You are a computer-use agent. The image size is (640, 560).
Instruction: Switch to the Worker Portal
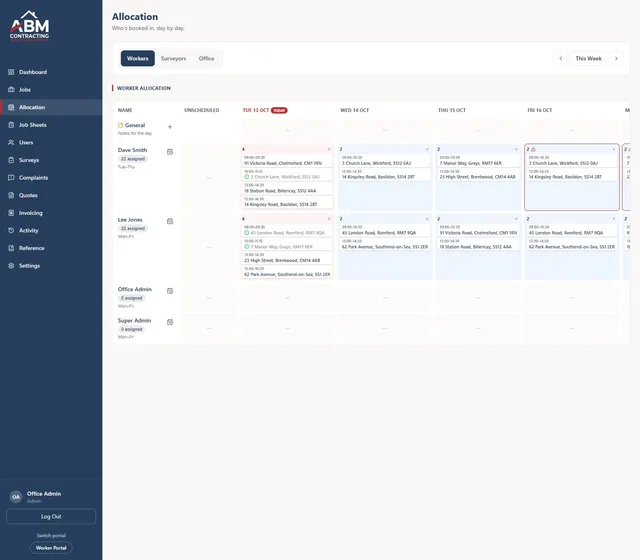pos(51,548)
